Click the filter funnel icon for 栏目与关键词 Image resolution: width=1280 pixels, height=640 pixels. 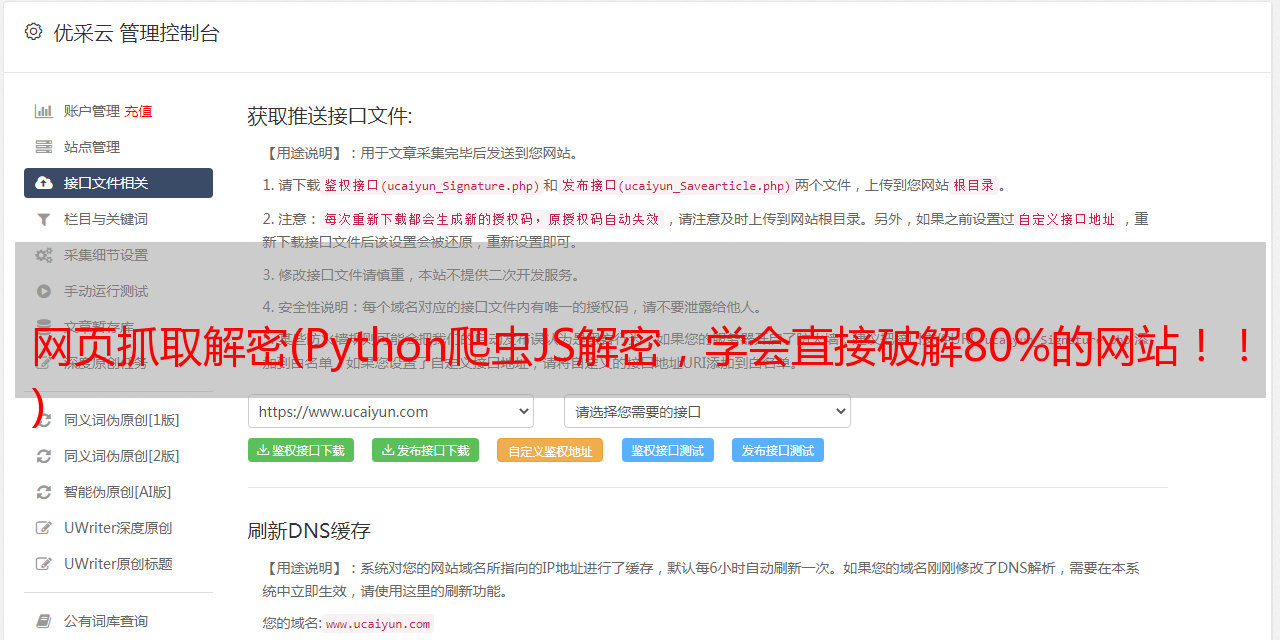point(44,219)
